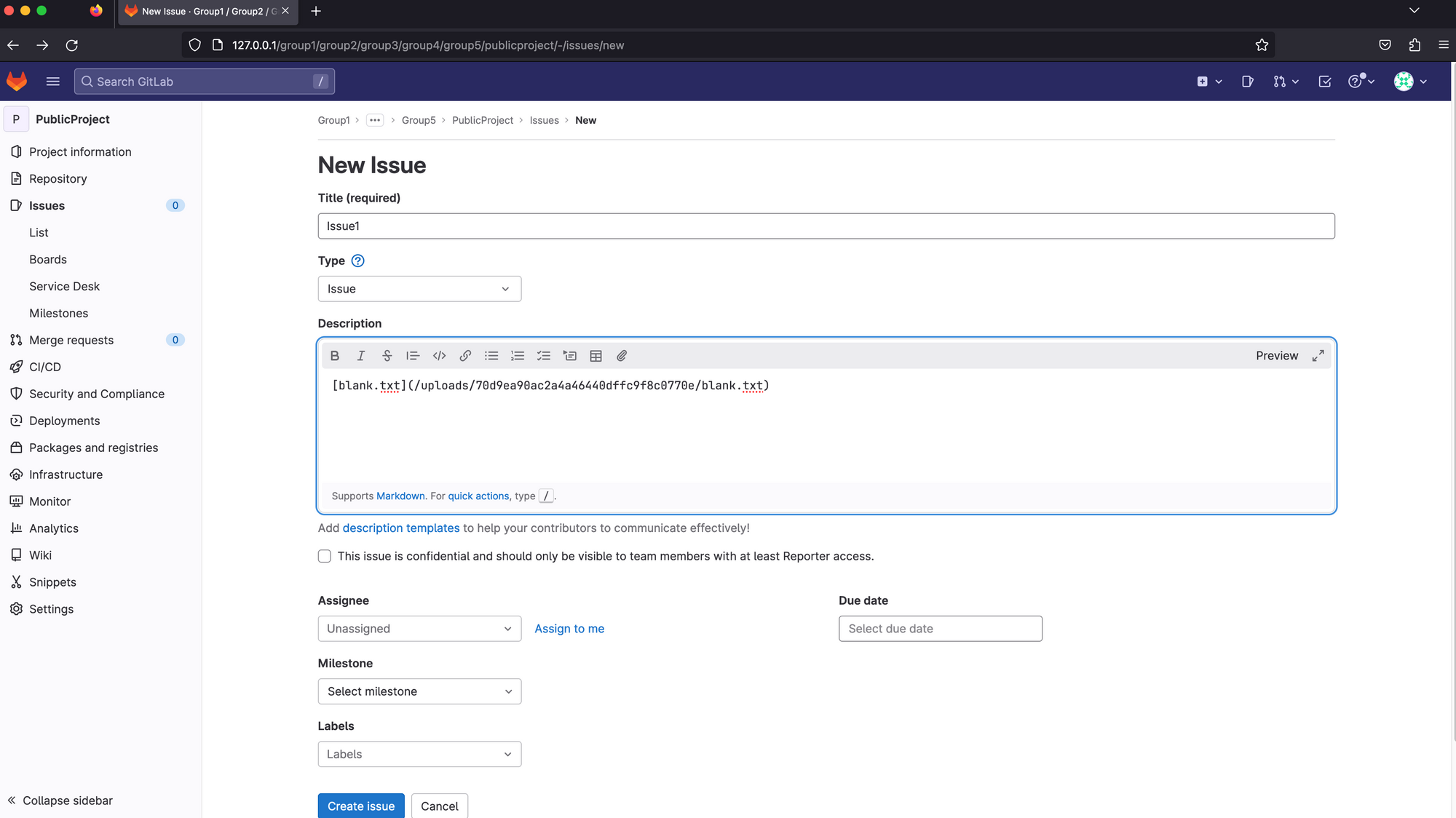Image resolution: width=1456 pixels, height=818 pixels.
Task: Insert a table in the description
Action: click(596, 356)
